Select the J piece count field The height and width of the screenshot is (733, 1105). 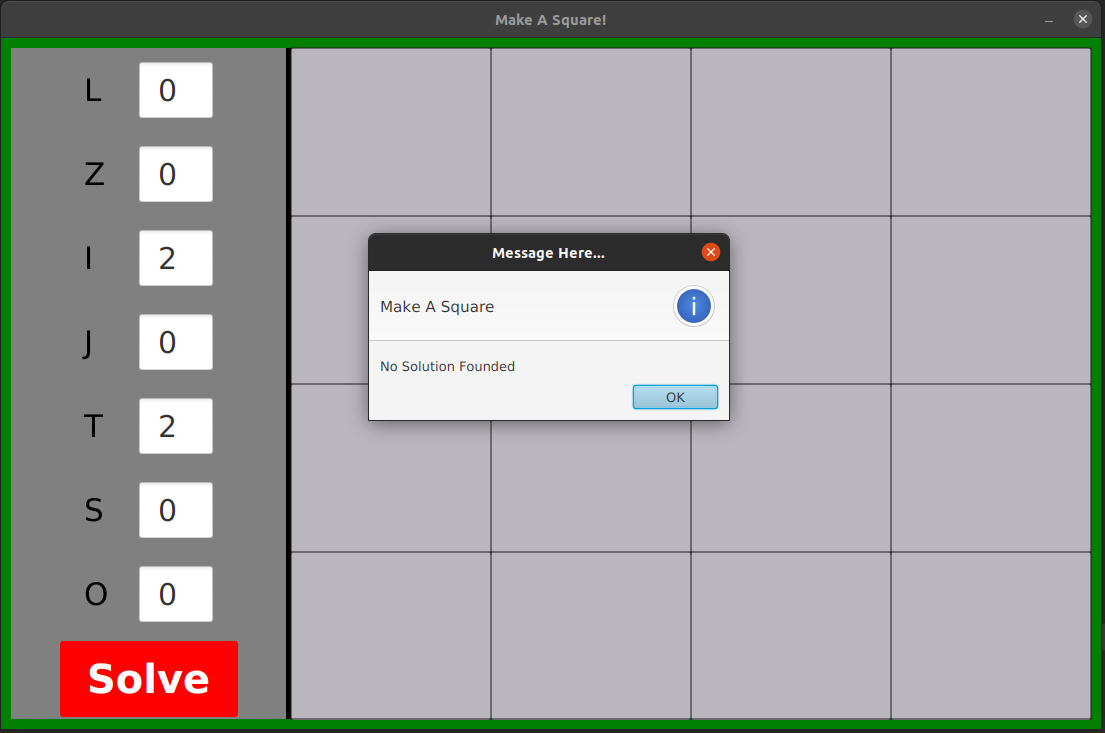176,342
